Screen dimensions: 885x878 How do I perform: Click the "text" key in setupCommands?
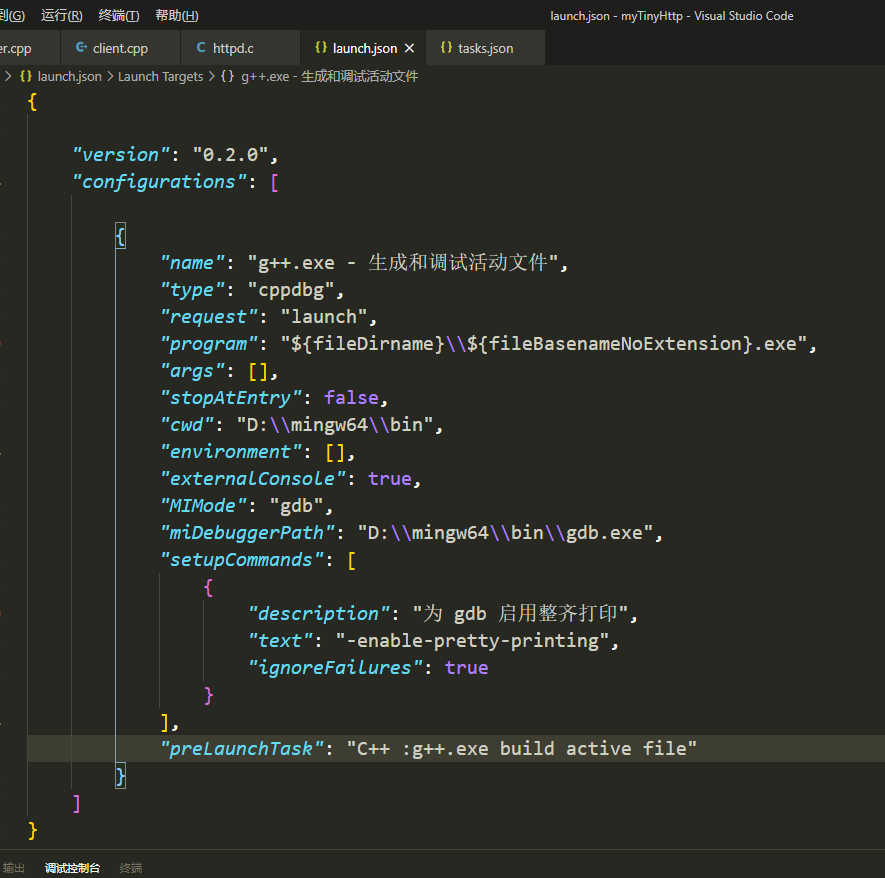pos(281,641)
